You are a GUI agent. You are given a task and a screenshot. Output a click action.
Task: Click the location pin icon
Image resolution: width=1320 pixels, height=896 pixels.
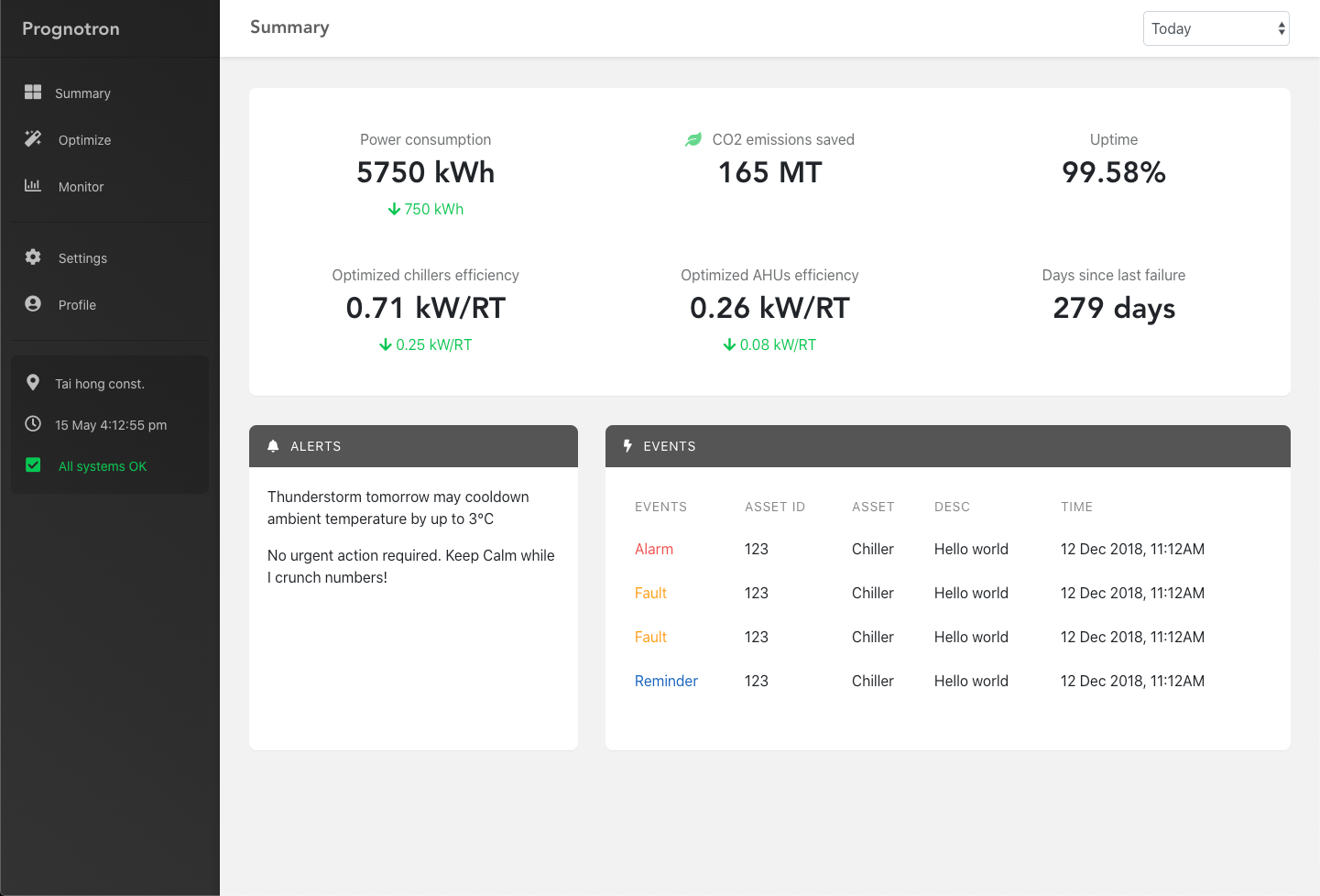33,382
